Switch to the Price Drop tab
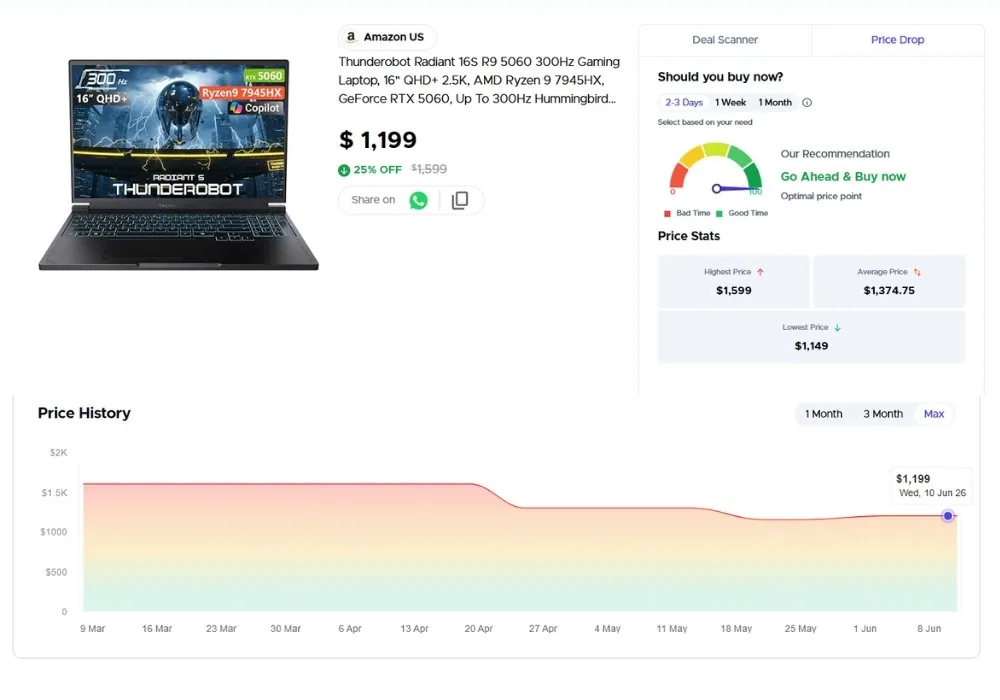 pos(897,40)
